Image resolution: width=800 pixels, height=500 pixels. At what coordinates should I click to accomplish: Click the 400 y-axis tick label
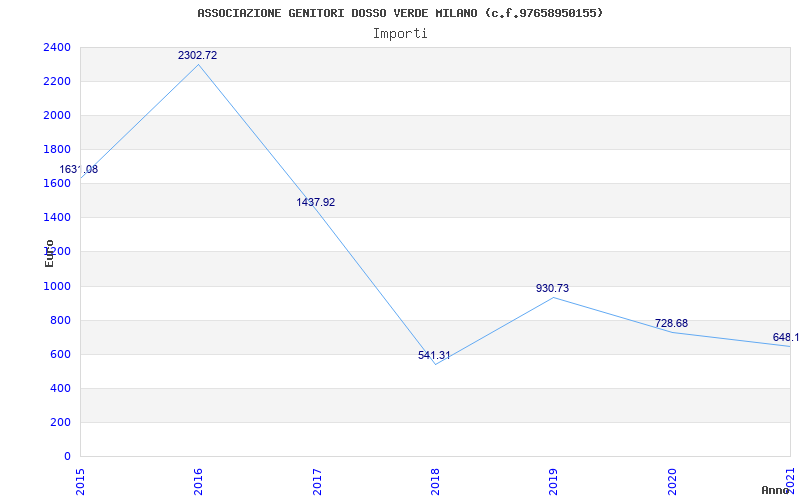point(61,389)
